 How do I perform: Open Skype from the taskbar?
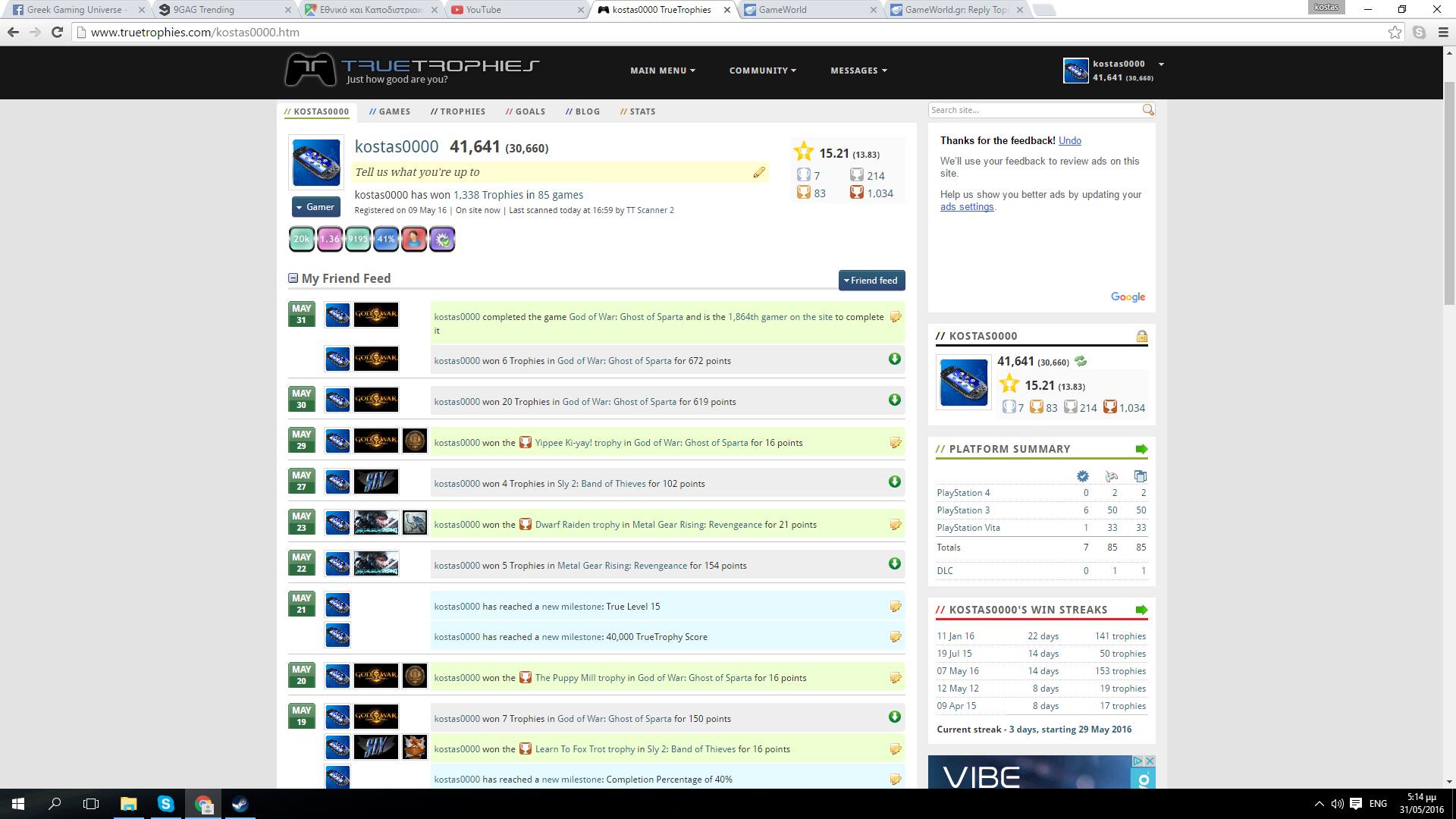tap(166, 804)
